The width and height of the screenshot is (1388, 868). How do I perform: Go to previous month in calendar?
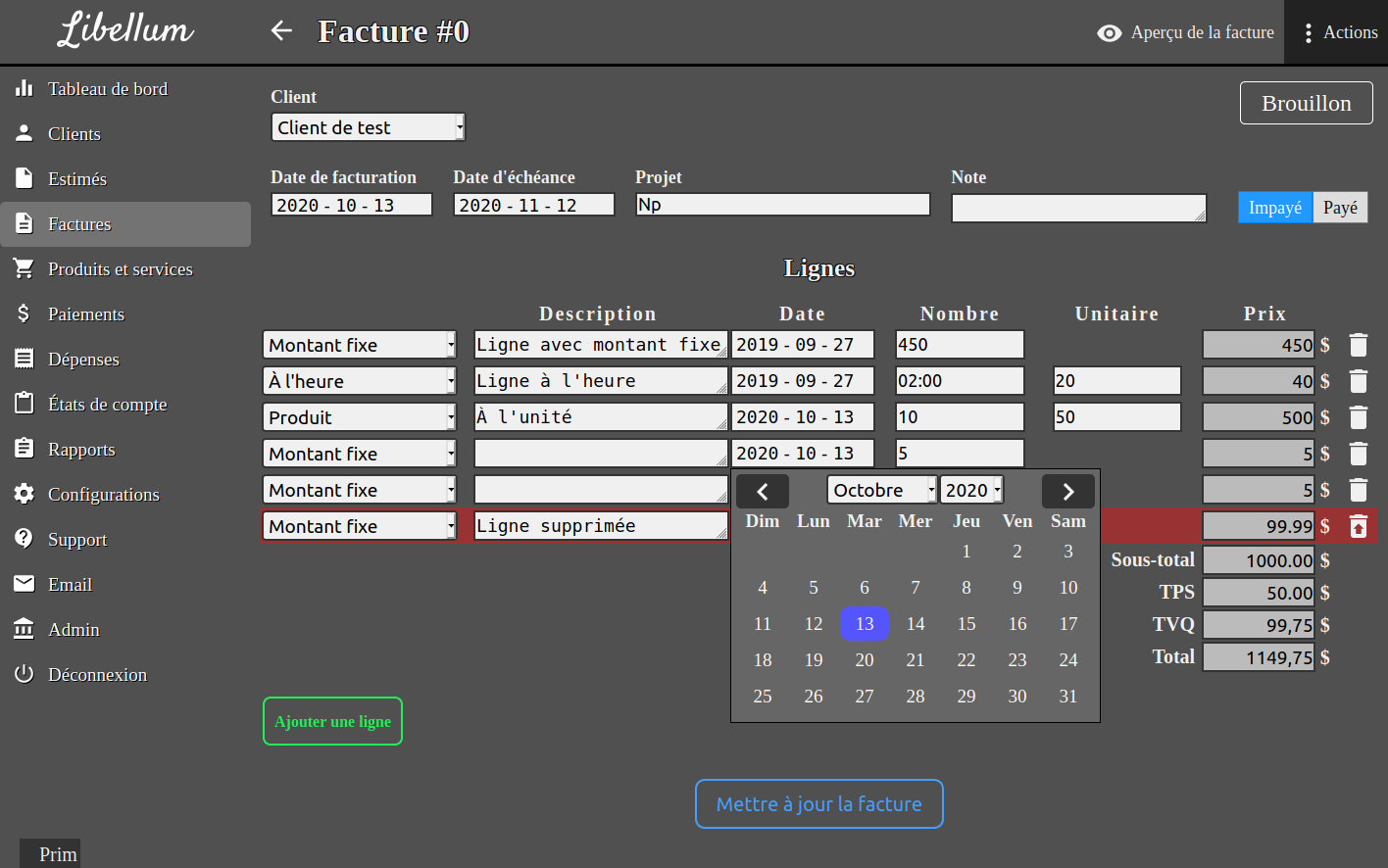[763, 491]
